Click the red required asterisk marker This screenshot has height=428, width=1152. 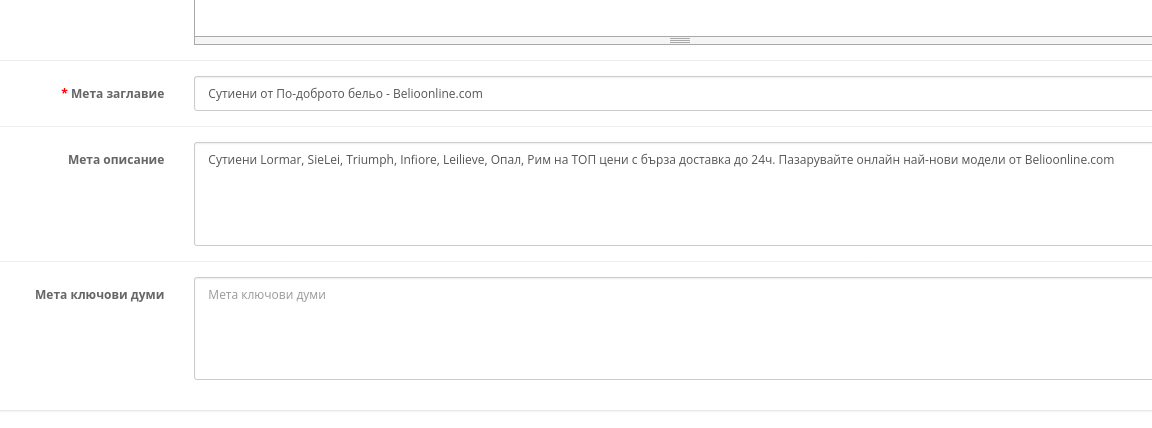[65, 93]
